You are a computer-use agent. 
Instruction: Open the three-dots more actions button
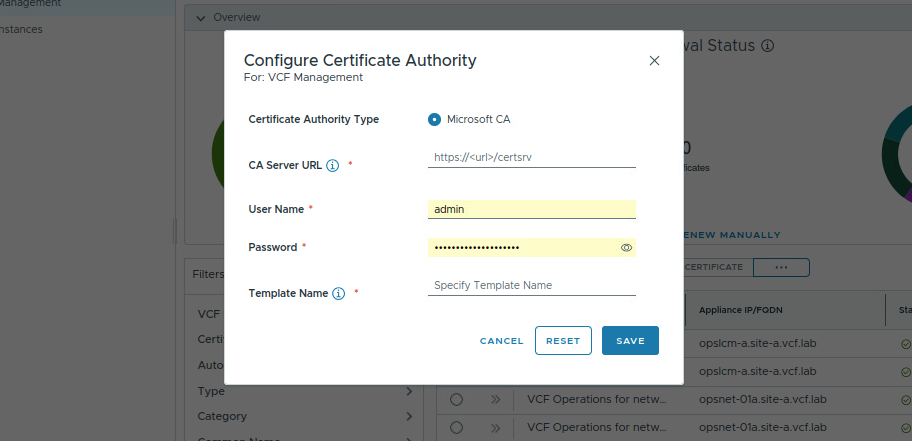pyautogui.click(x=781, y=268)
